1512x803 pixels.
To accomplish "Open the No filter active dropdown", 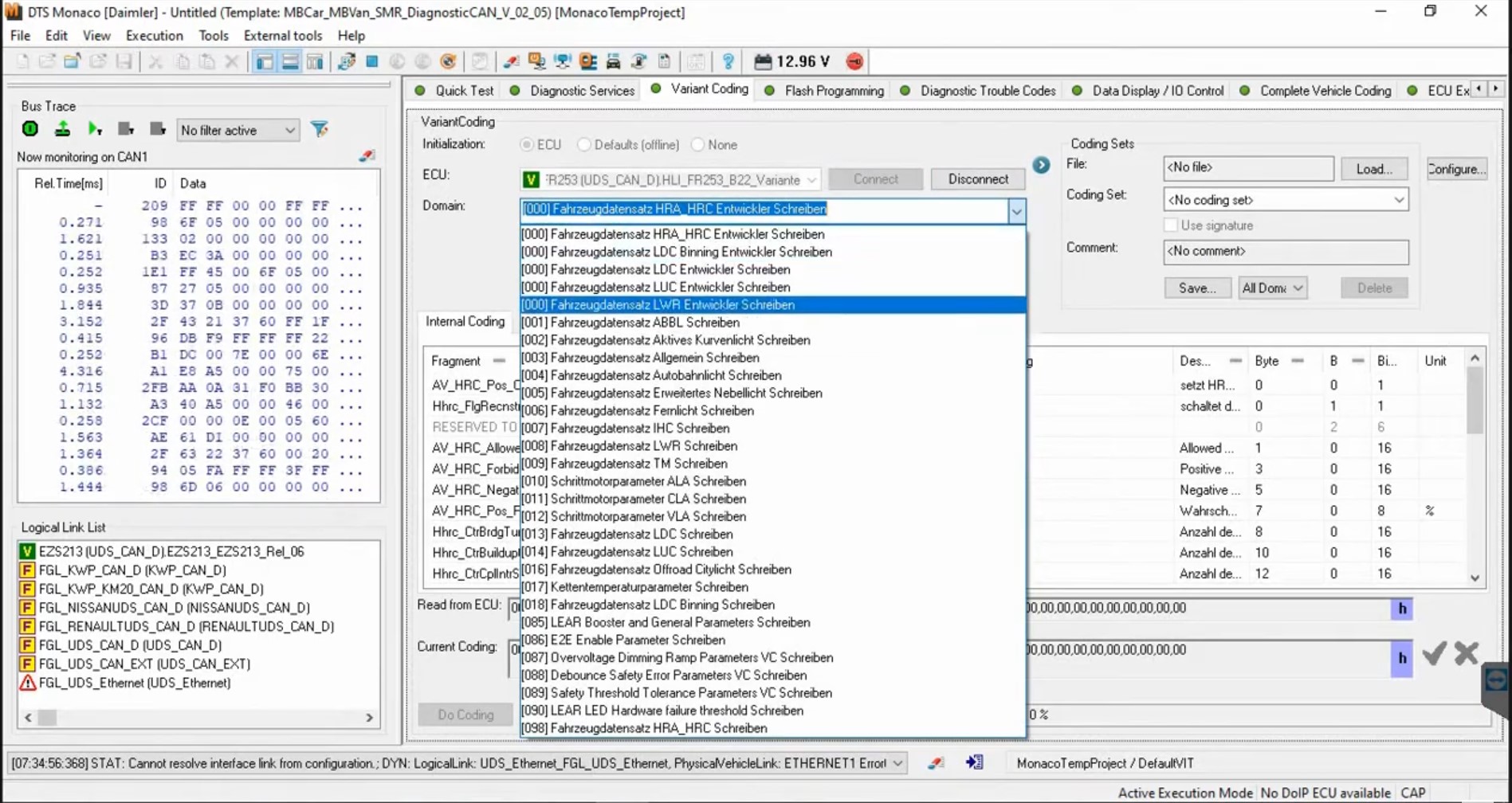I will click(238, 130).
